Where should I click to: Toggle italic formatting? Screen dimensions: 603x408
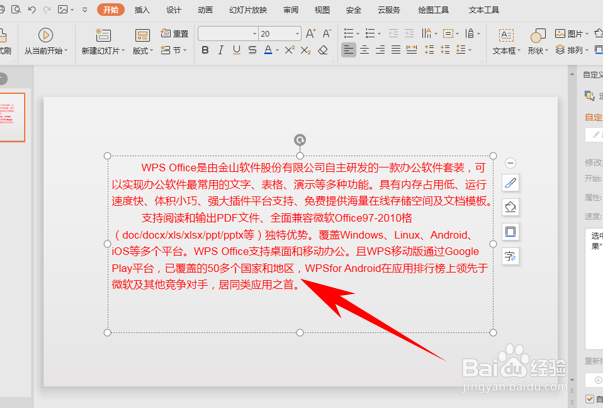221,50
